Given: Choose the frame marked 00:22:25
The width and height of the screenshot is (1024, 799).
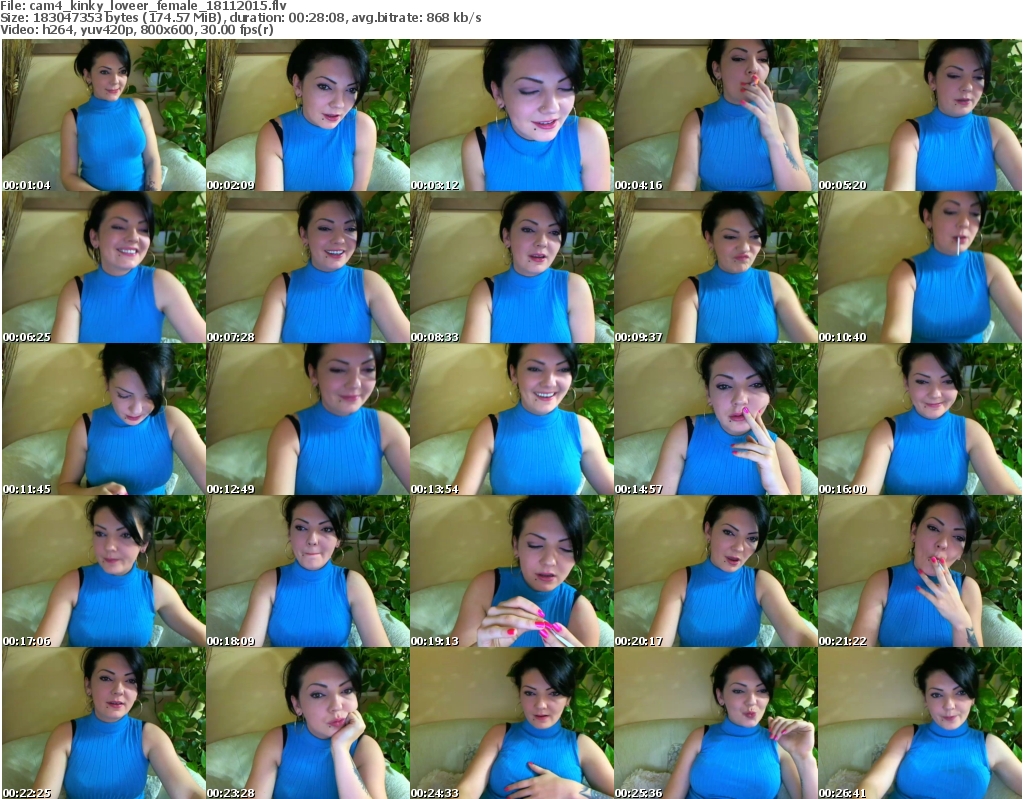Looking at the screenshot, I should pos(104,723).
